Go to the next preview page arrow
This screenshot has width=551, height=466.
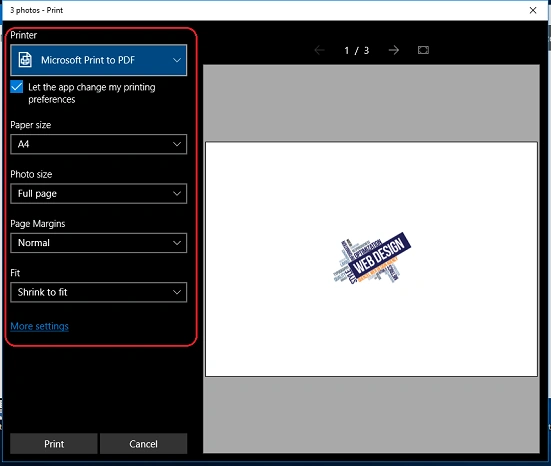394,50
